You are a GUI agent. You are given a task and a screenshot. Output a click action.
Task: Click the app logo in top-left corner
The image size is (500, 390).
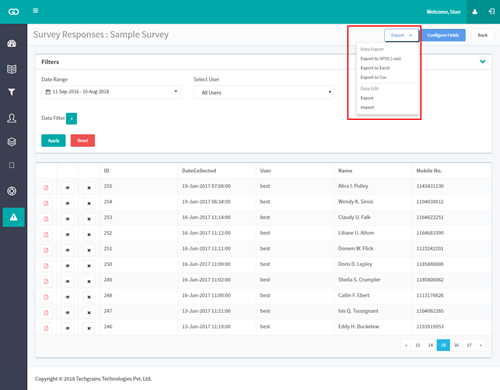[13, 12]
